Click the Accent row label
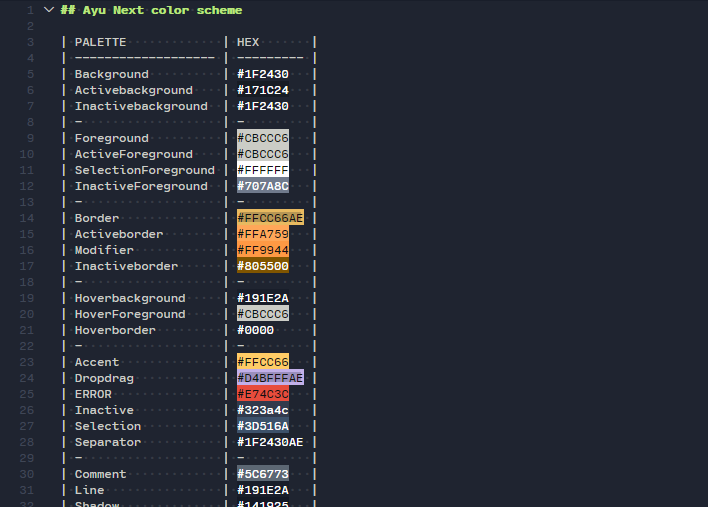The height and width of the screenshot is (507, 708). pos(97,363)
